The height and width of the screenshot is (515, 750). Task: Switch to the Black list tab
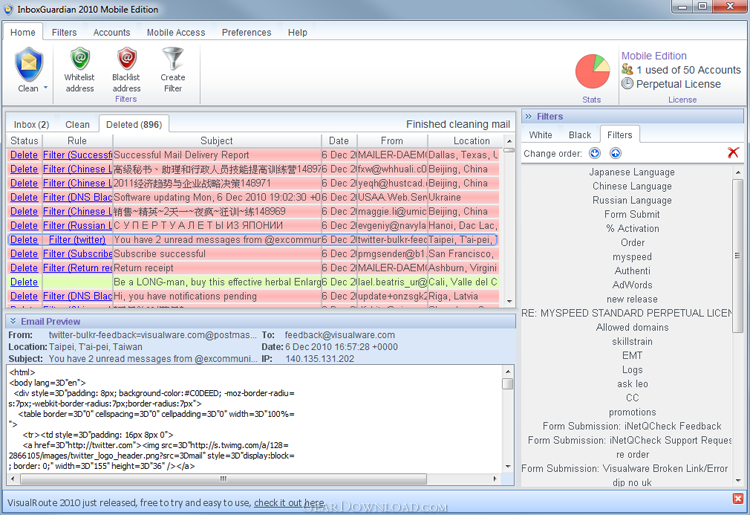point(580,135)
